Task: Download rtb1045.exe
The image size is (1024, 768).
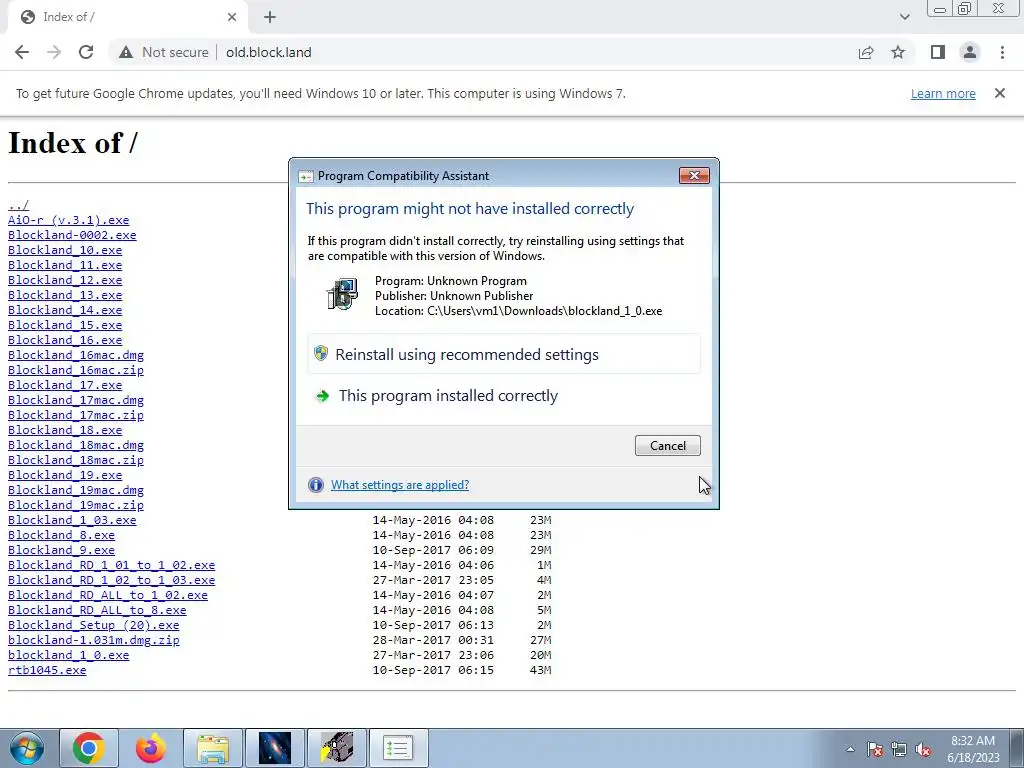Action: [x=47, y=671]
